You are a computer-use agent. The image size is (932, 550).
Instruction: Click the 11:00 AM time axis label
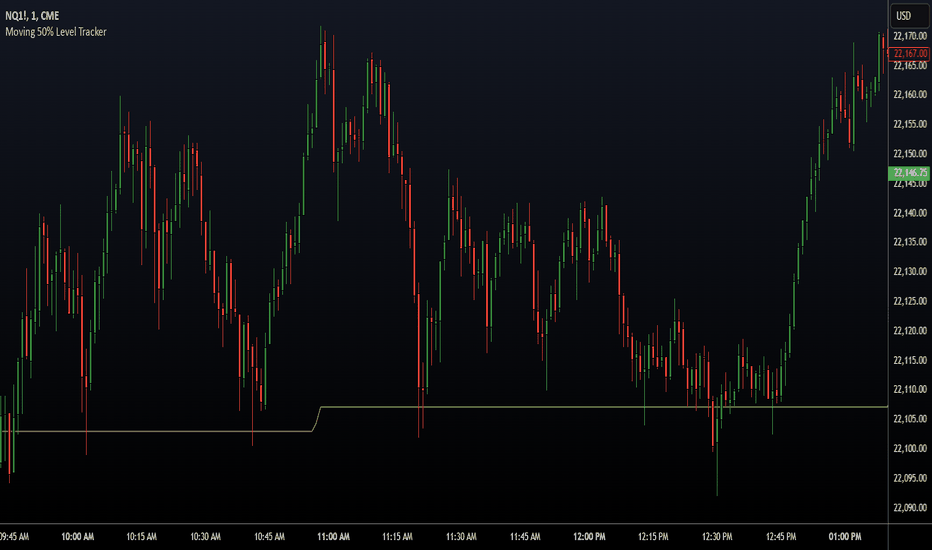333,536
